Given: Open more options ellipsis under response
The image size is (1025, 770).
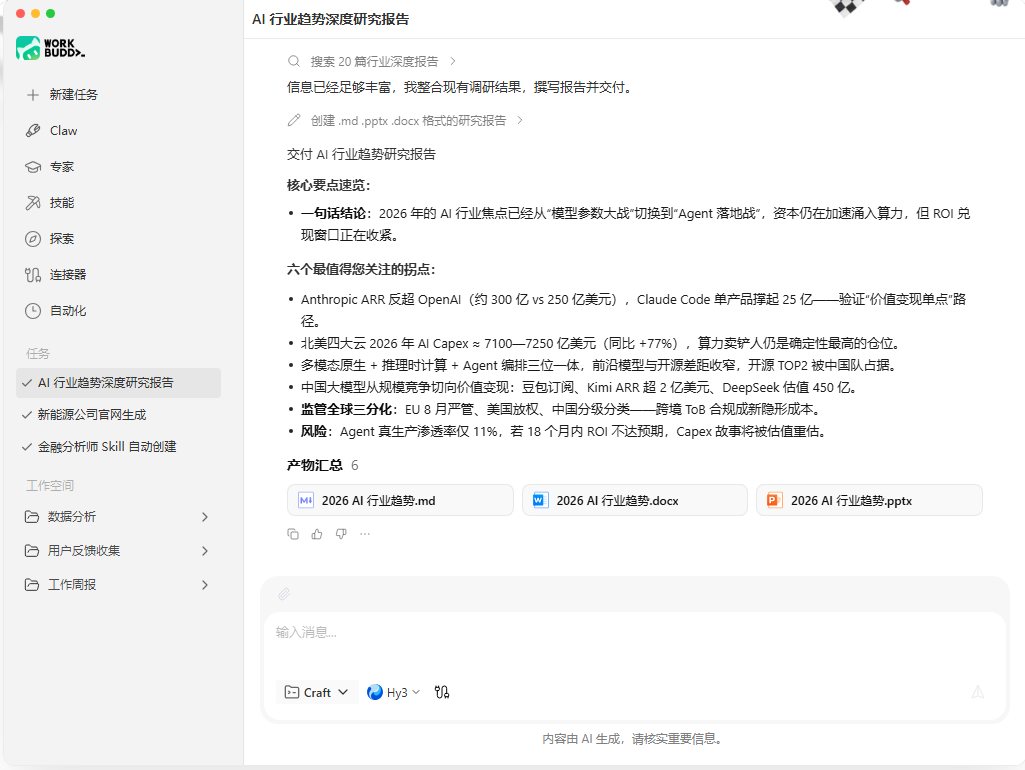Looking at the screenshot, I should [x=365, y=534].
